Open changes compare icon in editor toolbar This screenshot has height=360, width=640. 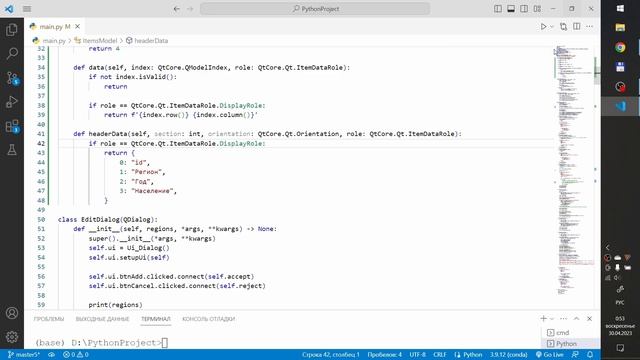click(563, 27)
